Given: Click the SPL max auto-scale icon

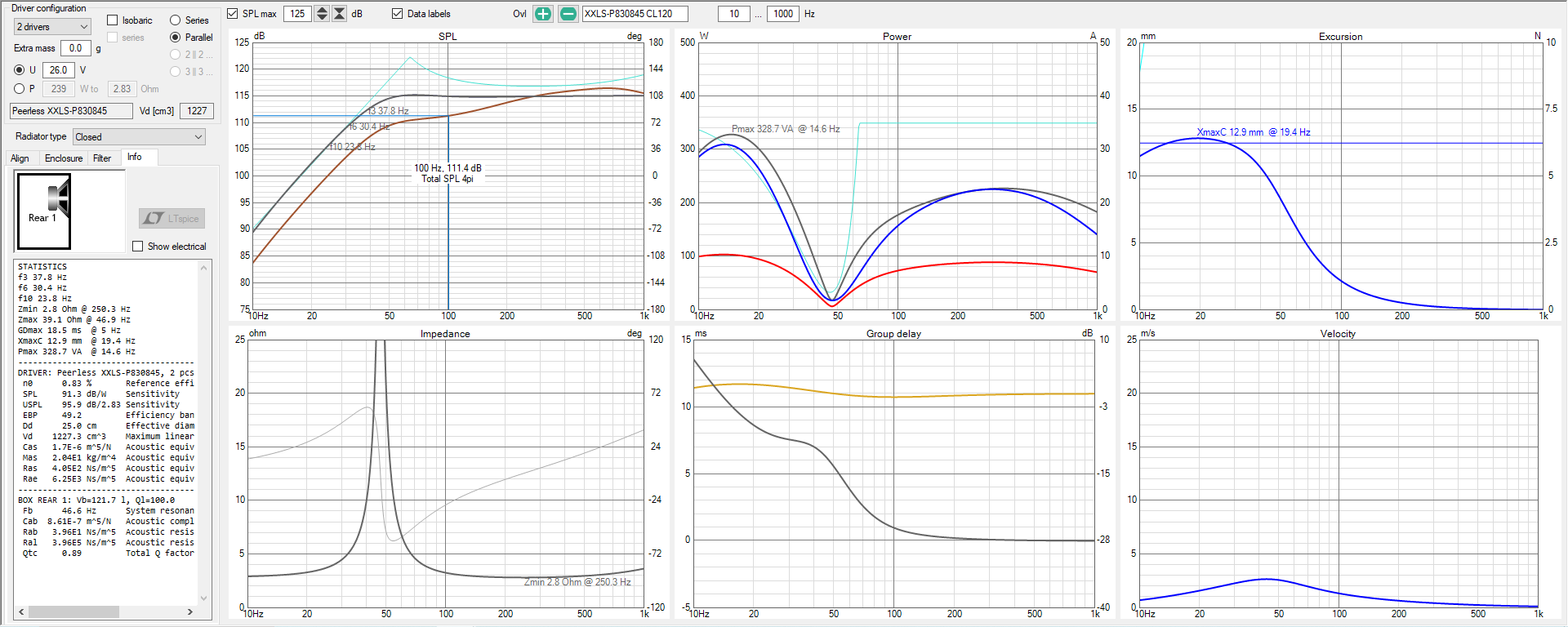Looking at the screenshot, I should [x=339, y=14].
